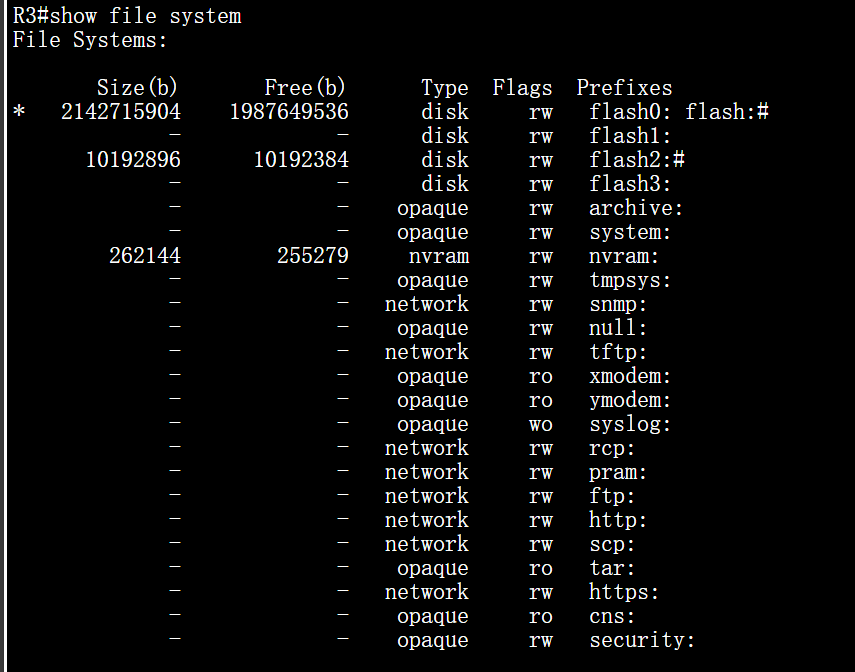The height and width of the screenshot is (672, 855).
Task: Click the Flags column header
Action: pos(522,87)
